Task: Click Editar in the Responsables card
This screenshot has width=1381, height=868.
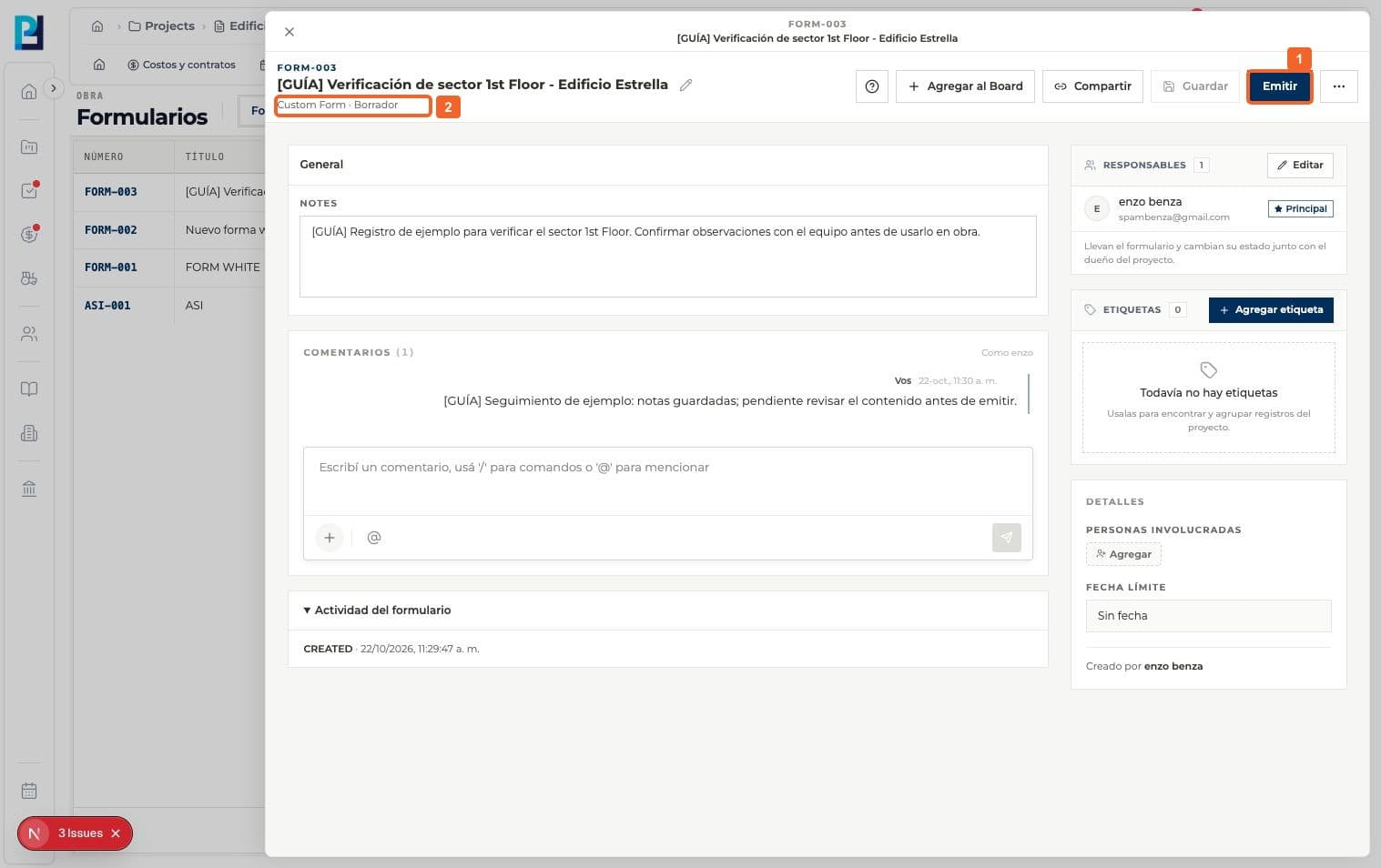Action: click(1300, 165)
